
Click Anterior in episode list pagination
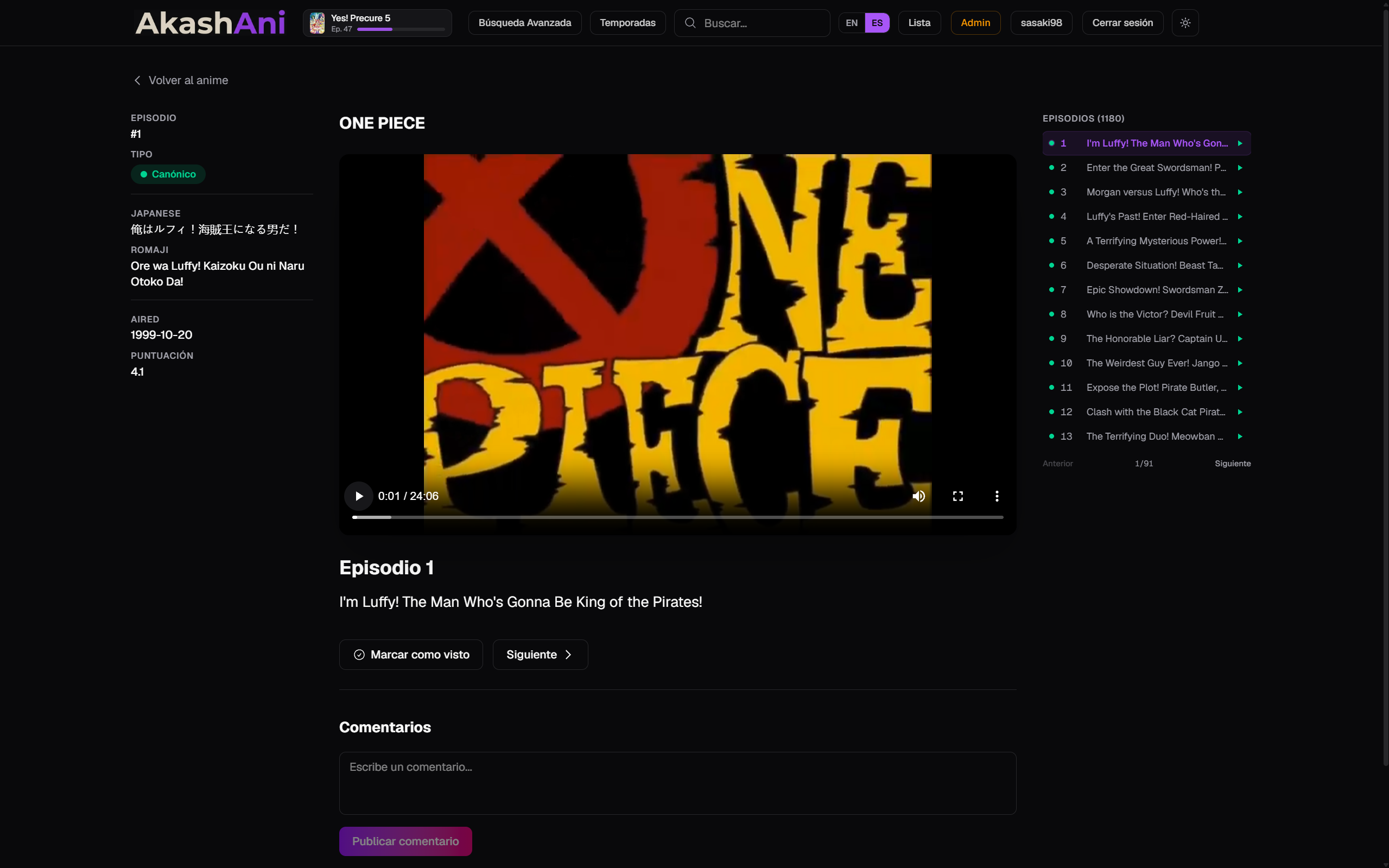click(1057, 463)
